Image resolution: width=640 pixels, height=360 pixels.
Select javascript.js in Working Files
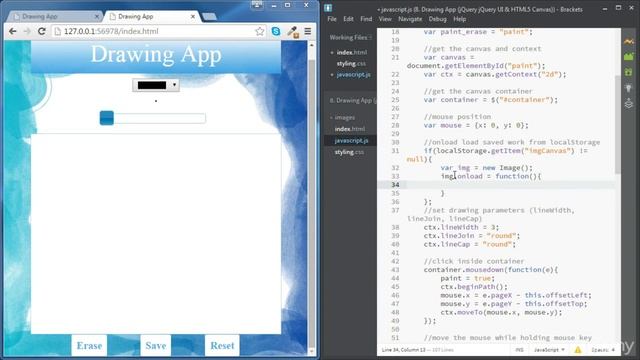[353, 75]
